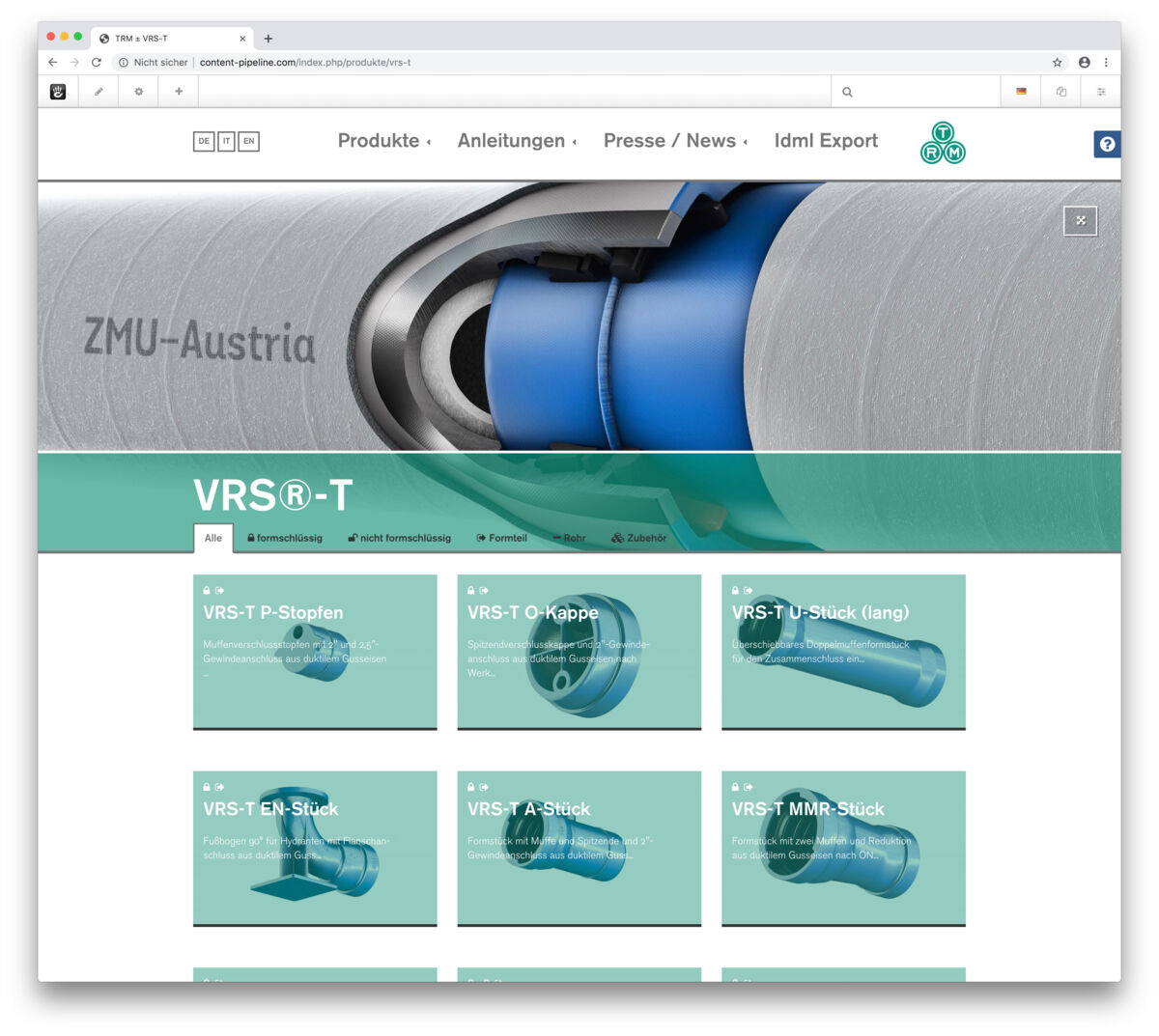Open the VRS-T EN-Stück product card
Viewport: 1159px width, 1036px height.
click(x=315, y=849)
